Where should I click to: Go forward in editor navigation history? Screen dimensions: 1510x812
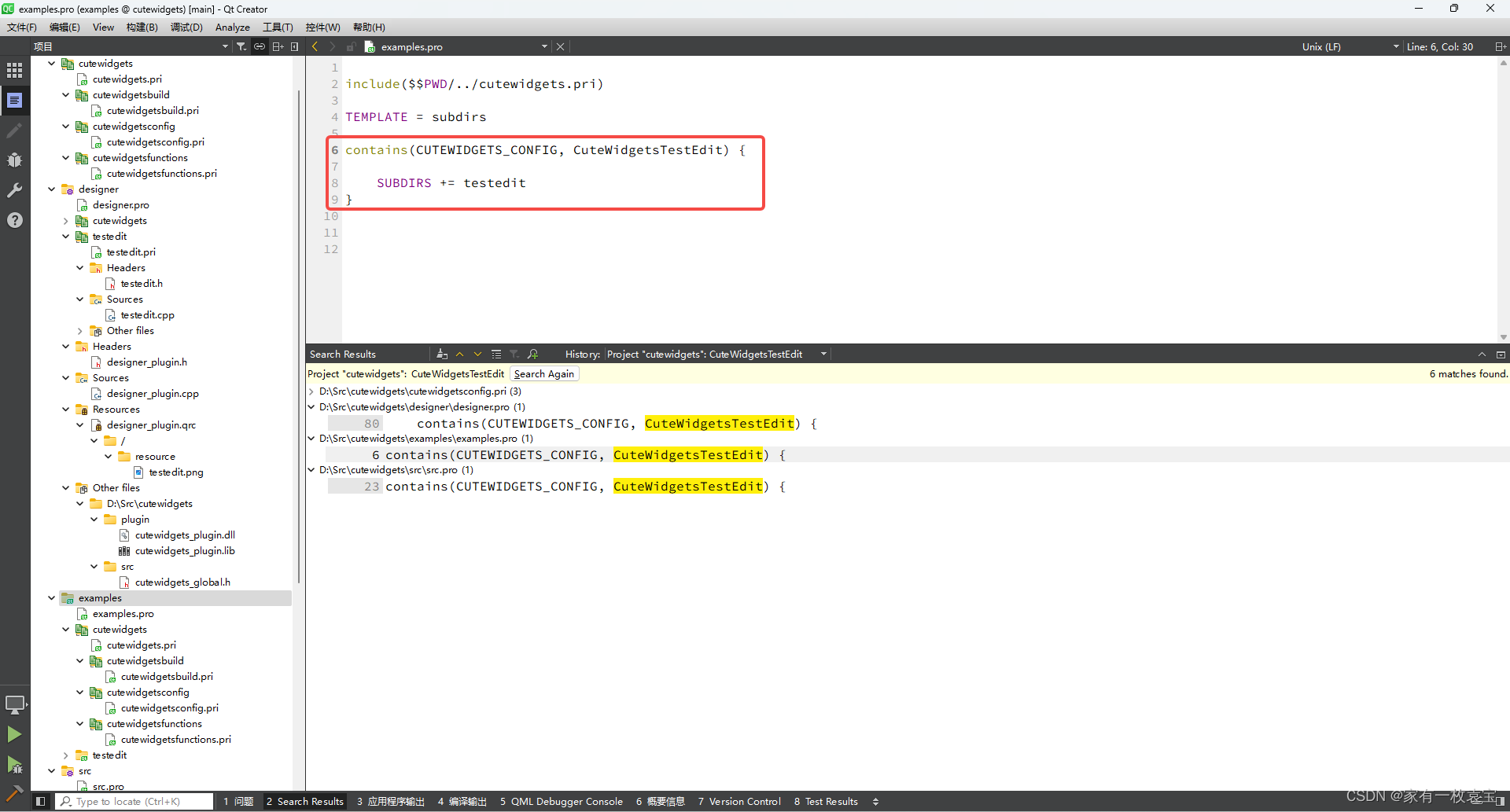pos(333,46)
